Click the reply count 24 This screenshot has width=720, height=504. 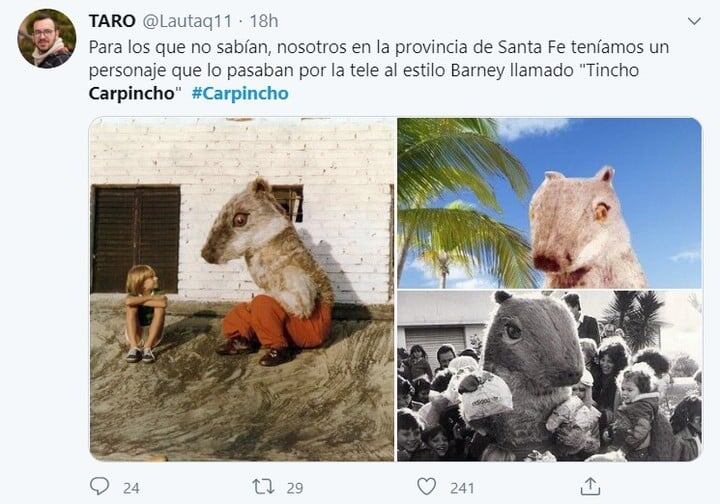click(x=131, y=488)
